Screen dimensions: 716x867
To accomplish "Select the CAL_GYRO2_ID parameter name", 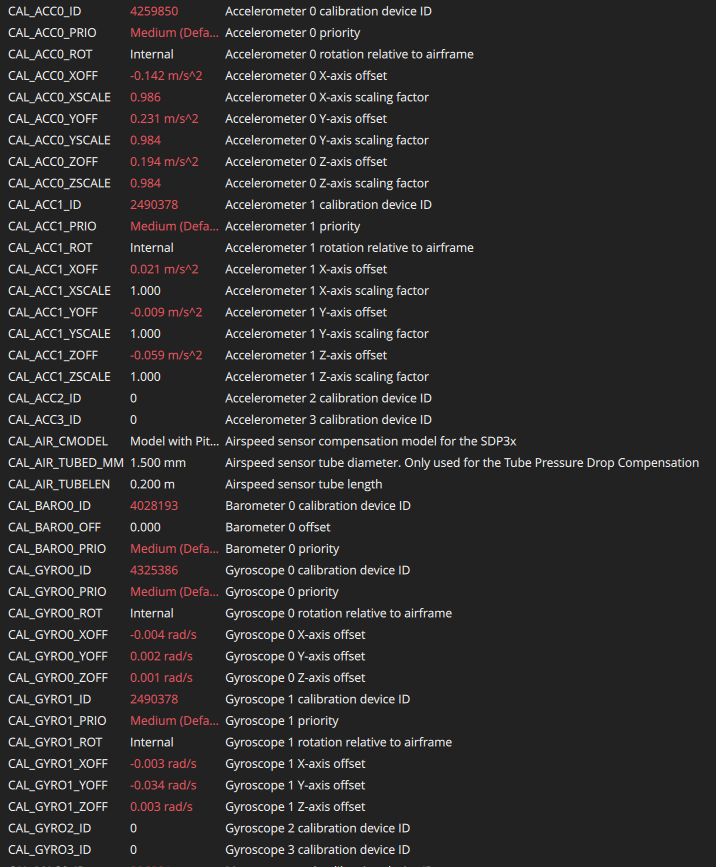I will point(49,828).
